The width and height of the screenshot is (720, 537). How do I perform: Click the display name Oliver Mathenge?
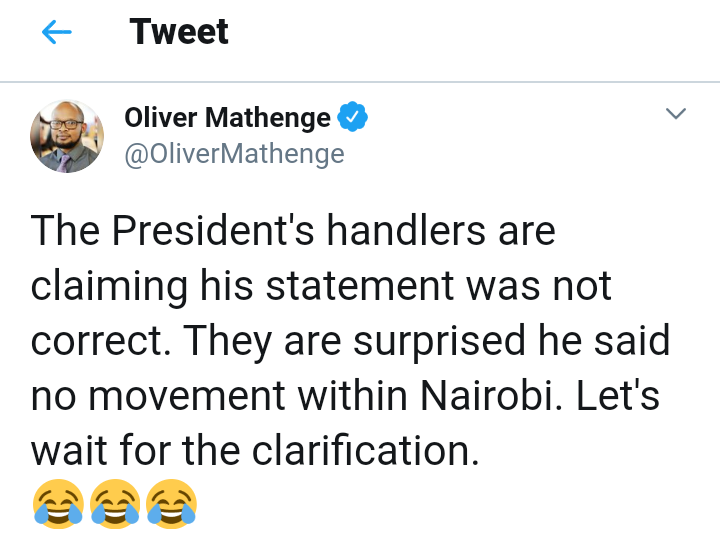click(227, 118)
